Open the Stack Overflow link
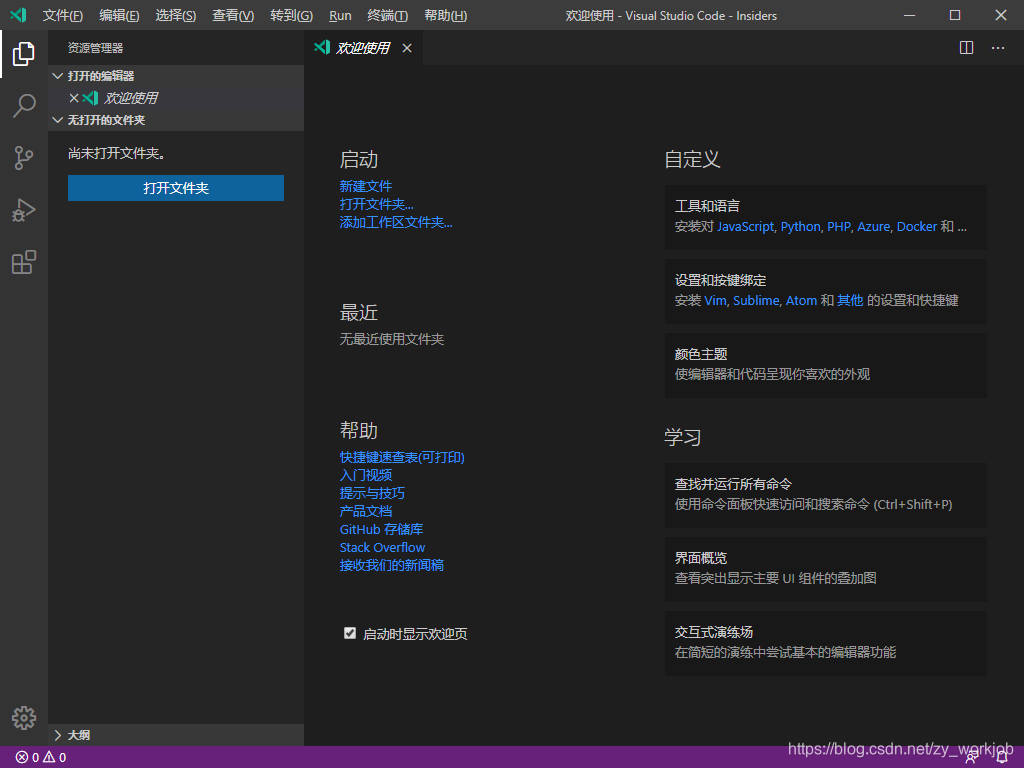Image resolution: width=1024 pixels, height=768 pixels. tap(382, 547)
